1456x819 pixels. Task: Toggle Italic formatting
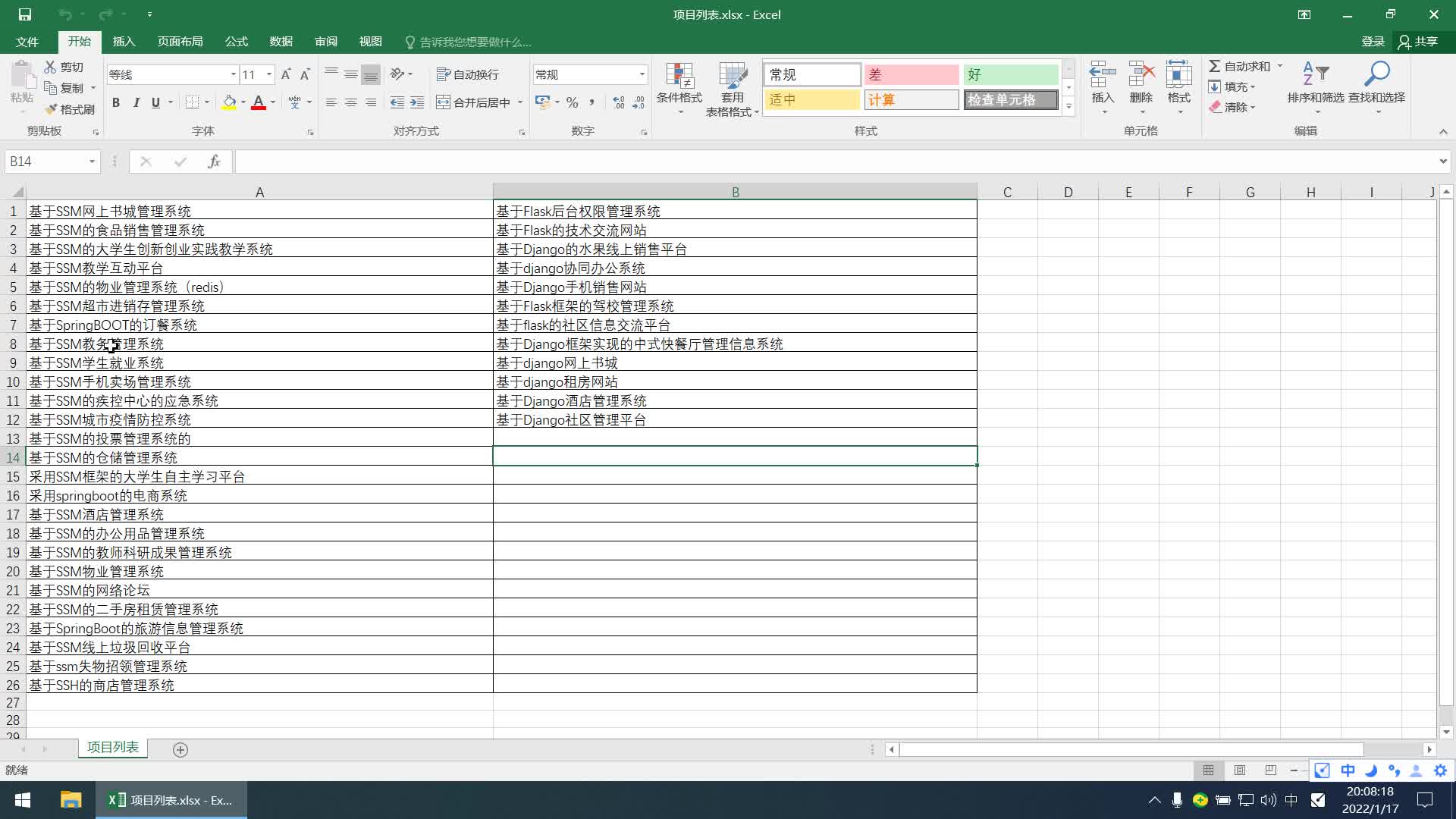click(136, 102)
